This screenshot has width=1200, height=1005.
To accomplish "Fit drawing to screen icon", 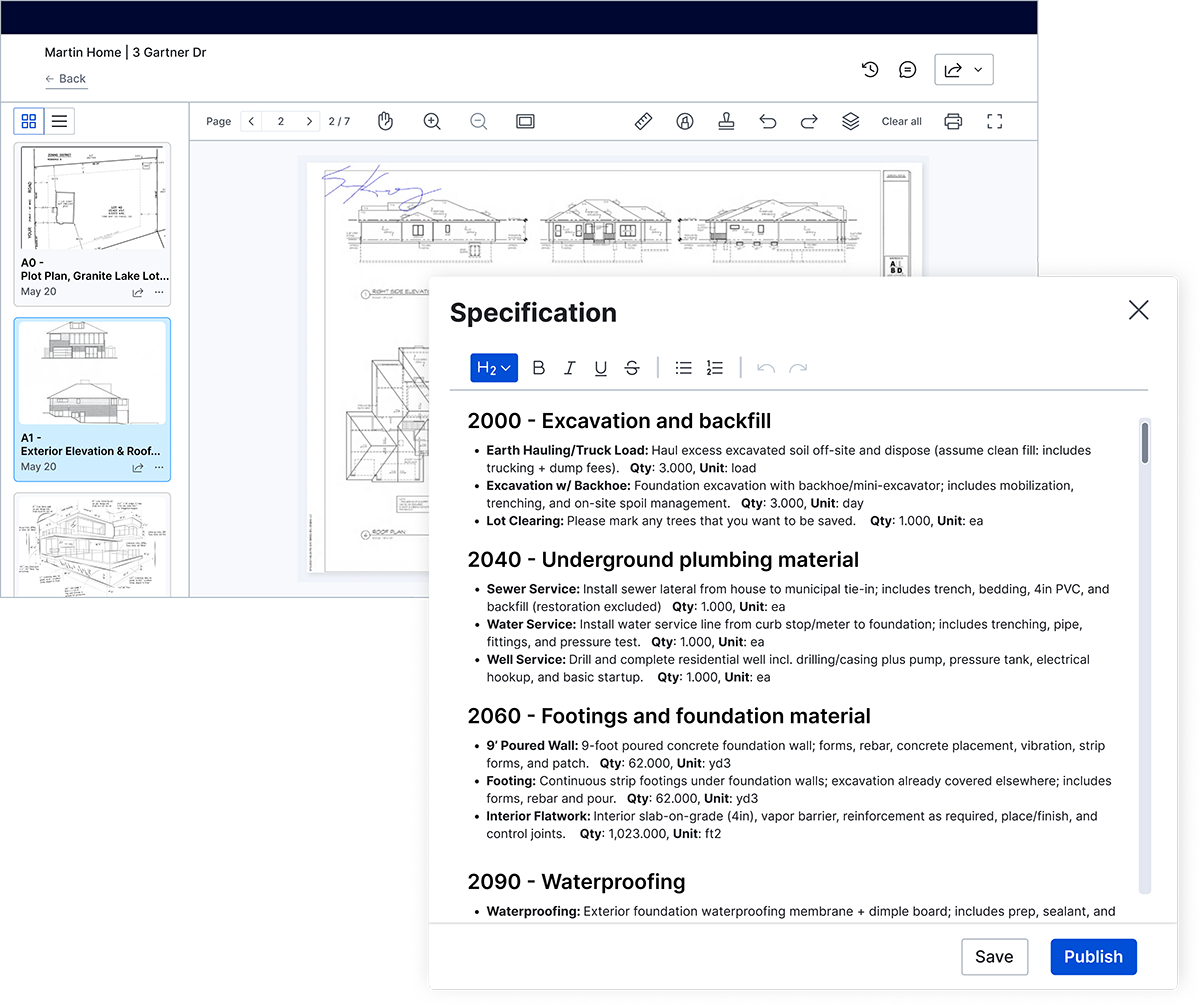I will [x=526, y=121].
